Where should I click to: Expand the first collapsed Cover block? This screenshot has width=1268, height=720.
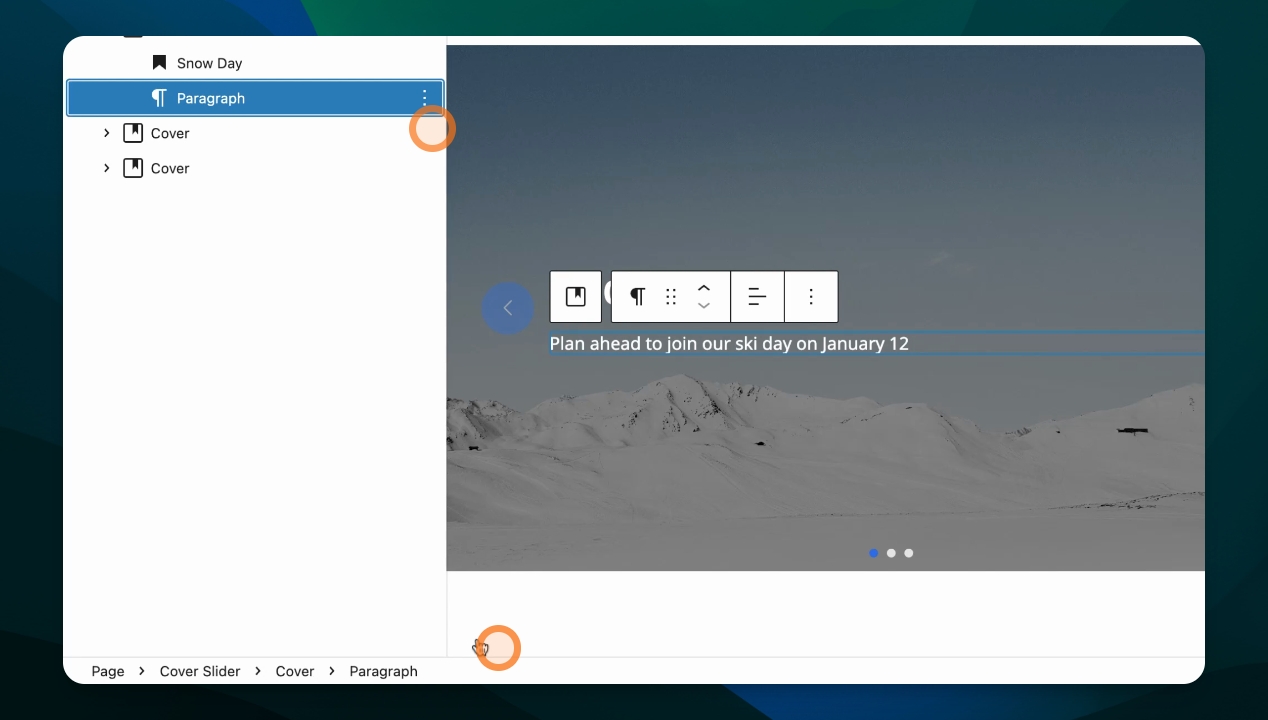click(106, 133)
